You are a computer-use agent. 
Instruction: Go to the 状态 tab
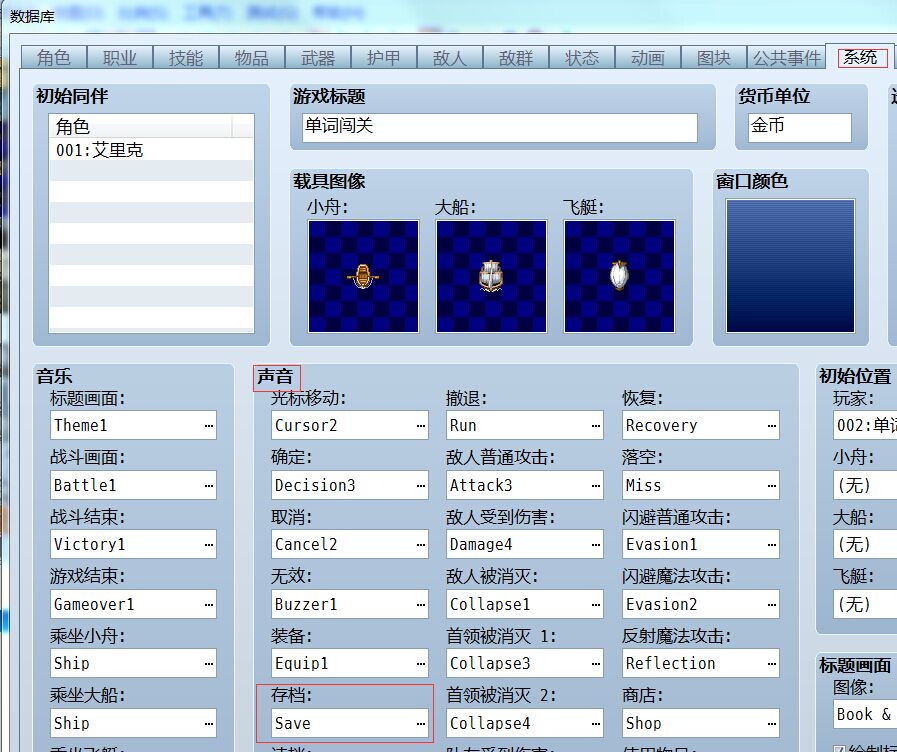pos(582,58)
